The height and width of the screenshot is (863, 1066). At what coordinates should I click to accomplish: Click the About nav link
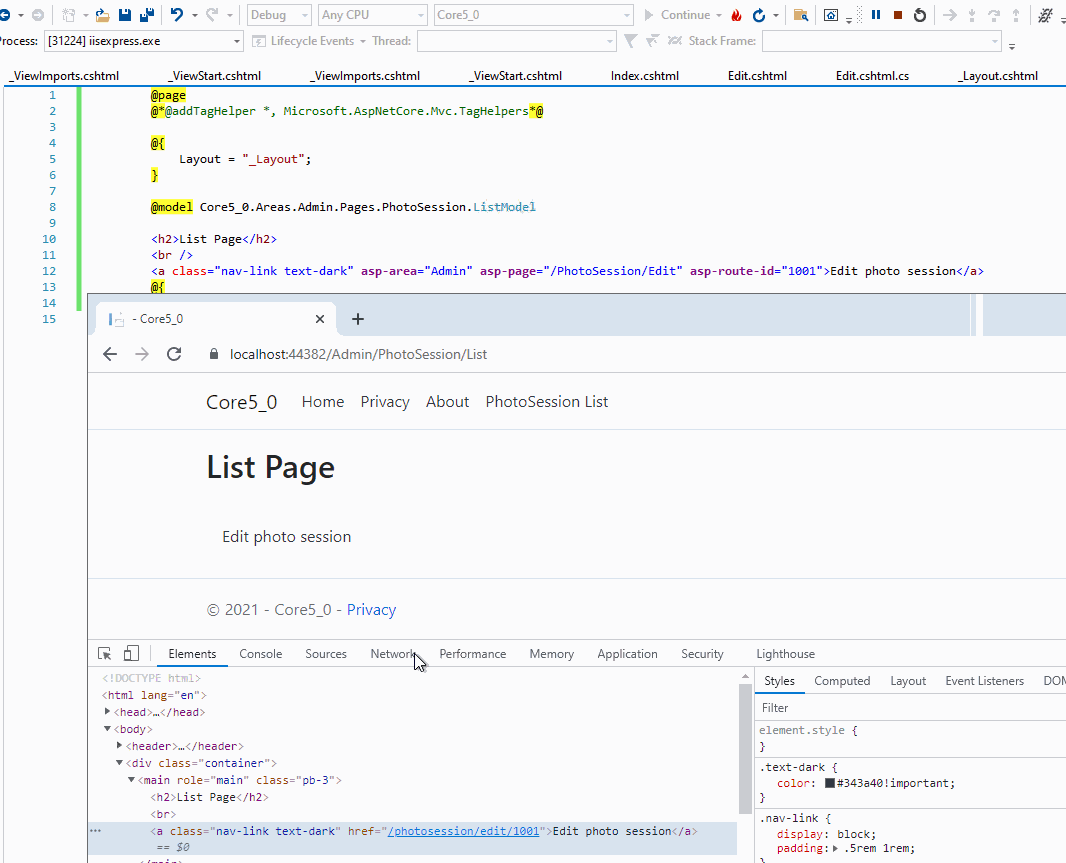click(447, 402)
